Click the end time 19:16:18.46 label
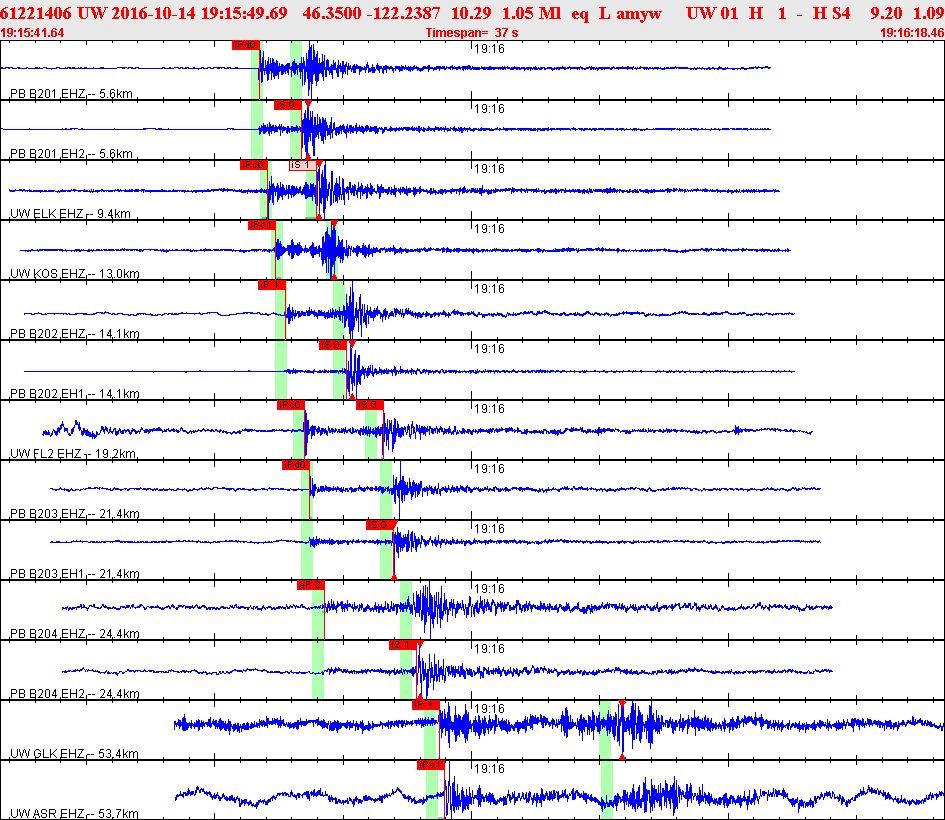 click(911, 33)
